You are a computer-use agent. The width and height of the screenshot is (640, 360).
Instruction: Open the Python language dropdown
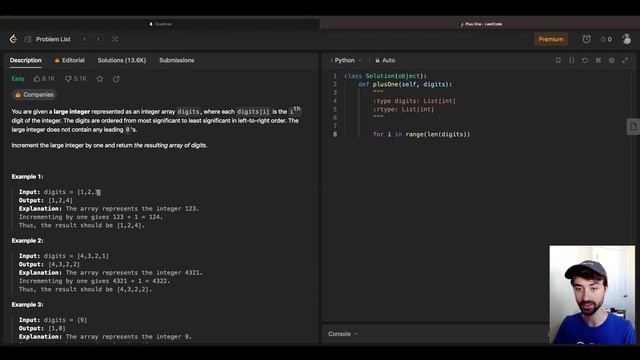pos(347,60)
